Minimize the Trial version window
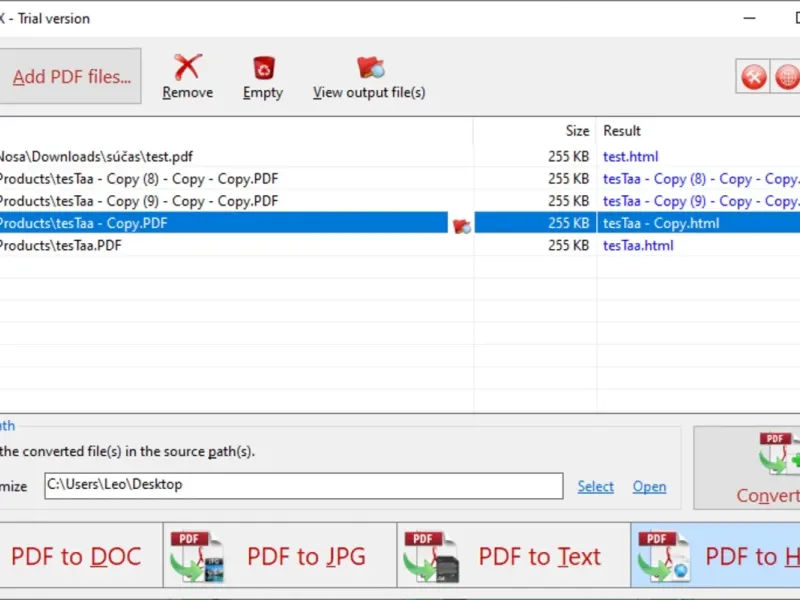The width and height of the screenshot is (800, 600). [749, 18]
